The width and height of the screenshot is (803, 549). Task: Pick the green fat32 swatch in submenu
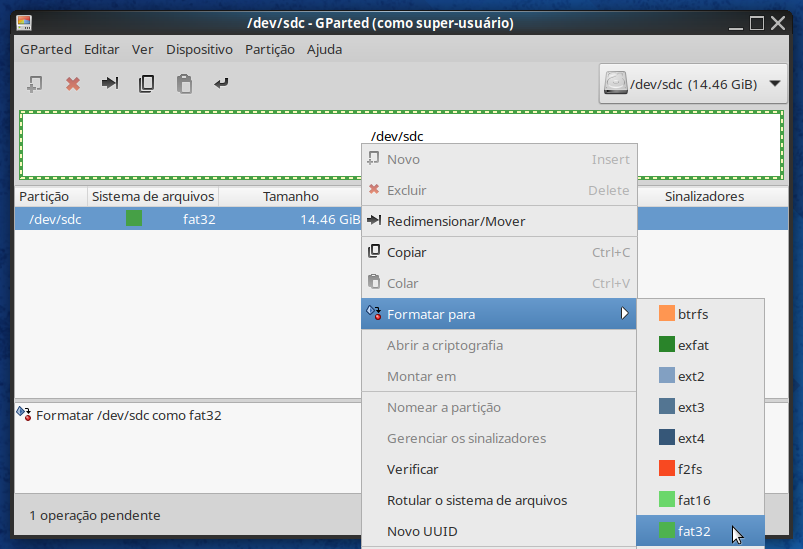click(x=667, y=531)
